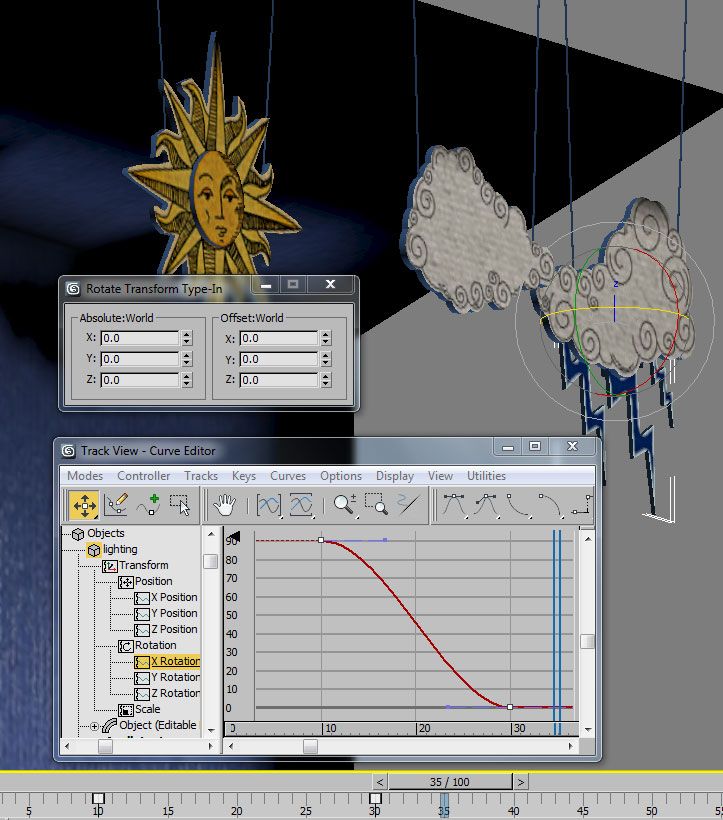Activate the Pan hand tool
Image resolution: width=723 pixels, height=820 pixels.
coord(227,504)
